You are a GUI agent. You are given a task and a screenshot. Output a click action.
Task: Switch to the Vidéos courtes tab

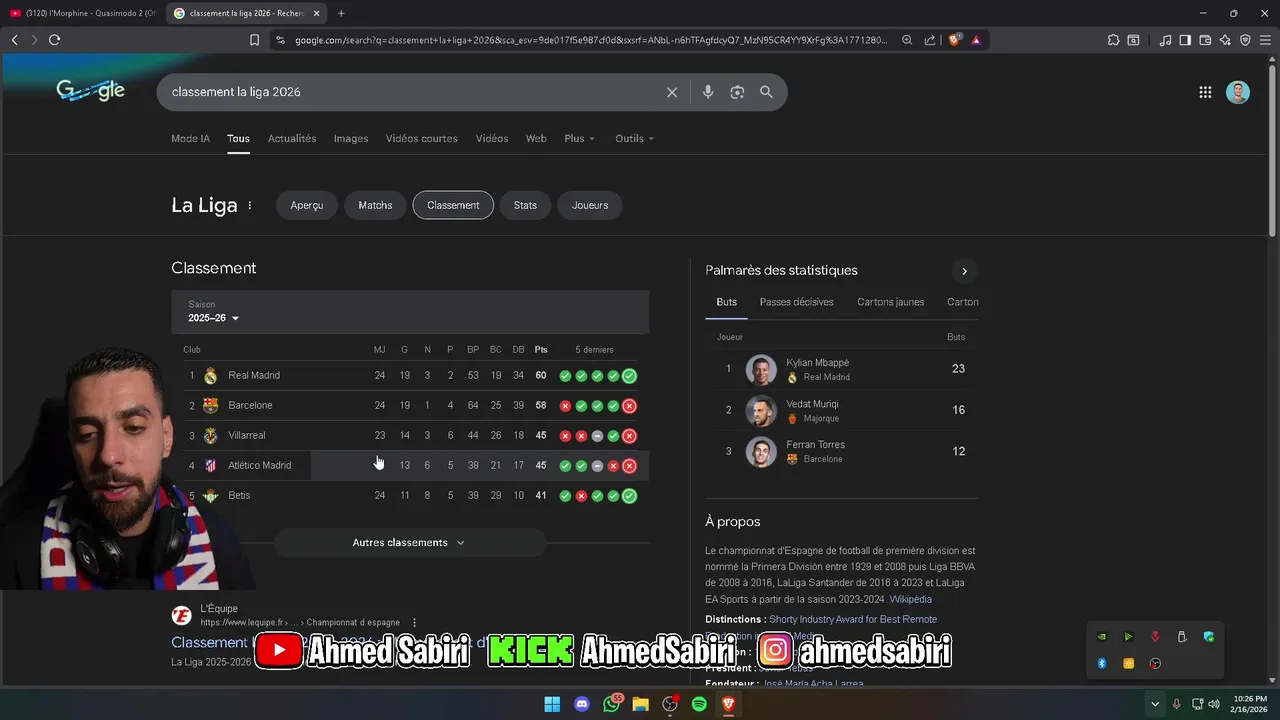pyautogui.click(x=422, y=138)
